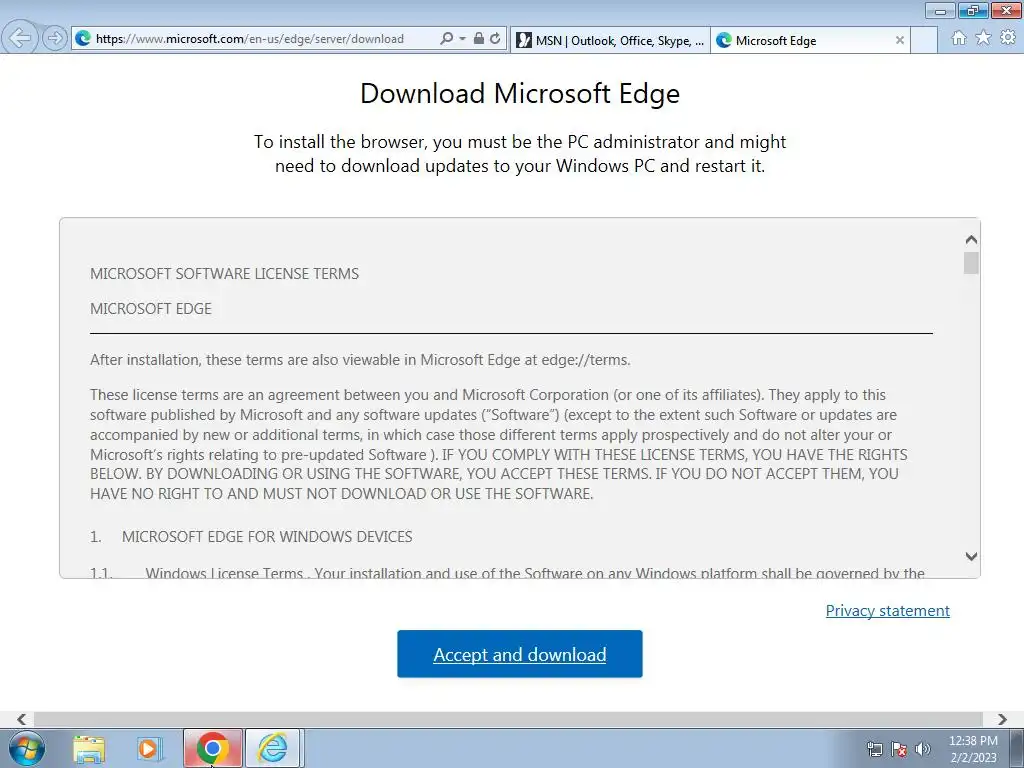1024x768 pixels.
Task: Close the Microsoft Edge tab
Action: click(x=899, y=40)
